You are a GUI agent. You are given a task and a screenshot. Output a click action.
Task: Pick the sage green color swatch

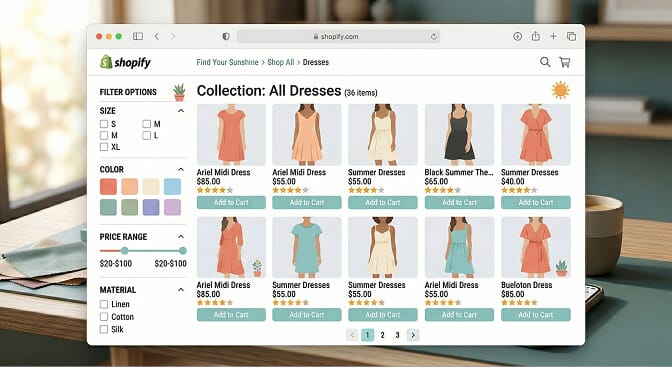pos(129,207)
